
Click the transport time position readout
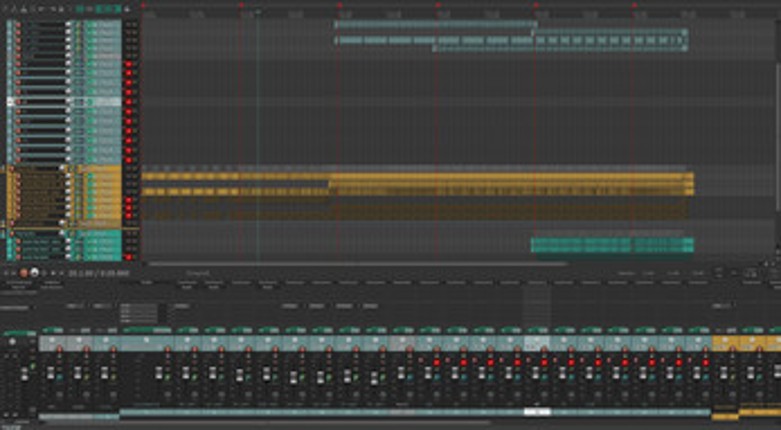pos(99,273)
